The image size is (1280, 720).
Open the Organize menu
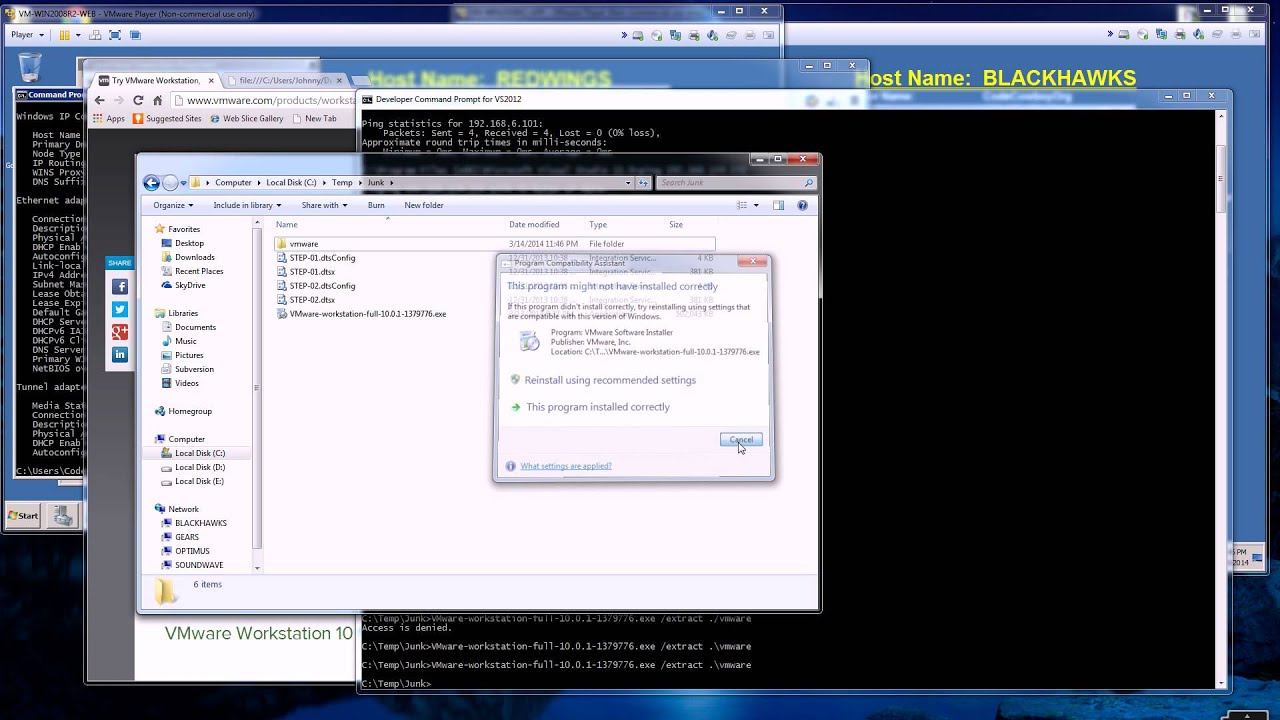(x=173, y=205)
